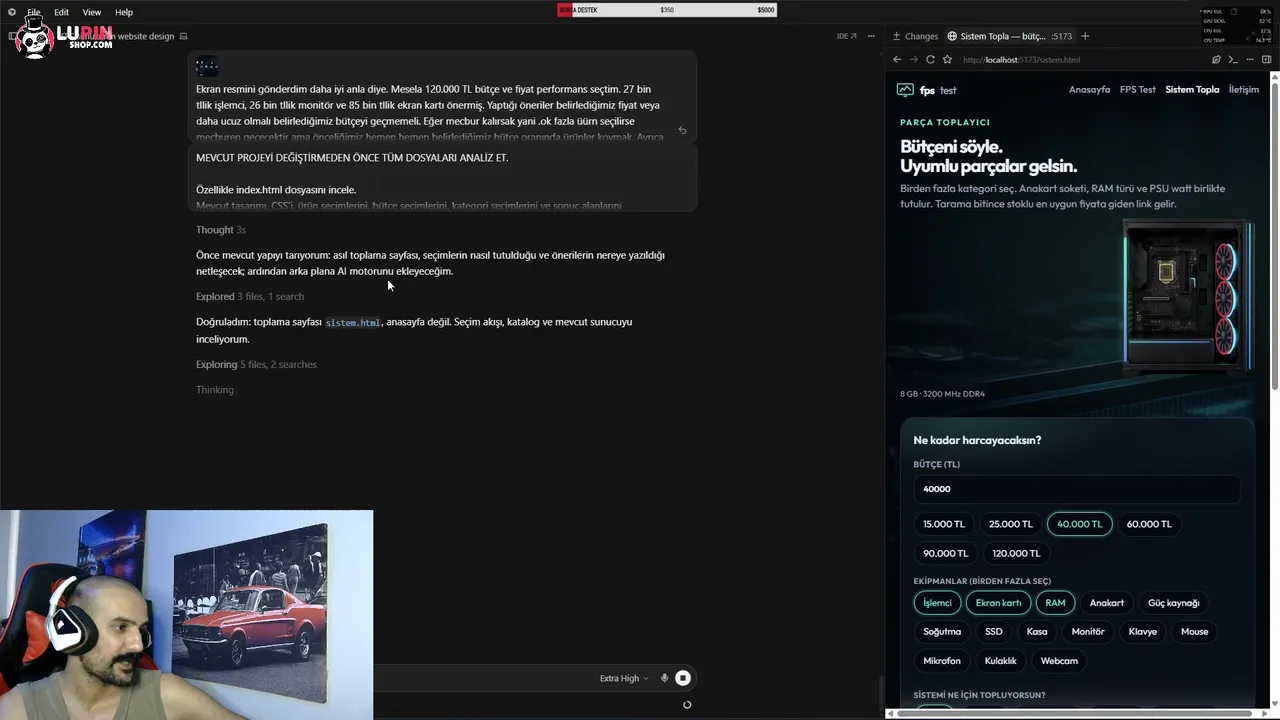Screen dimensions: 1280x720
Task: Toggle the Klavye component chip
Action: coord(1143,632)
